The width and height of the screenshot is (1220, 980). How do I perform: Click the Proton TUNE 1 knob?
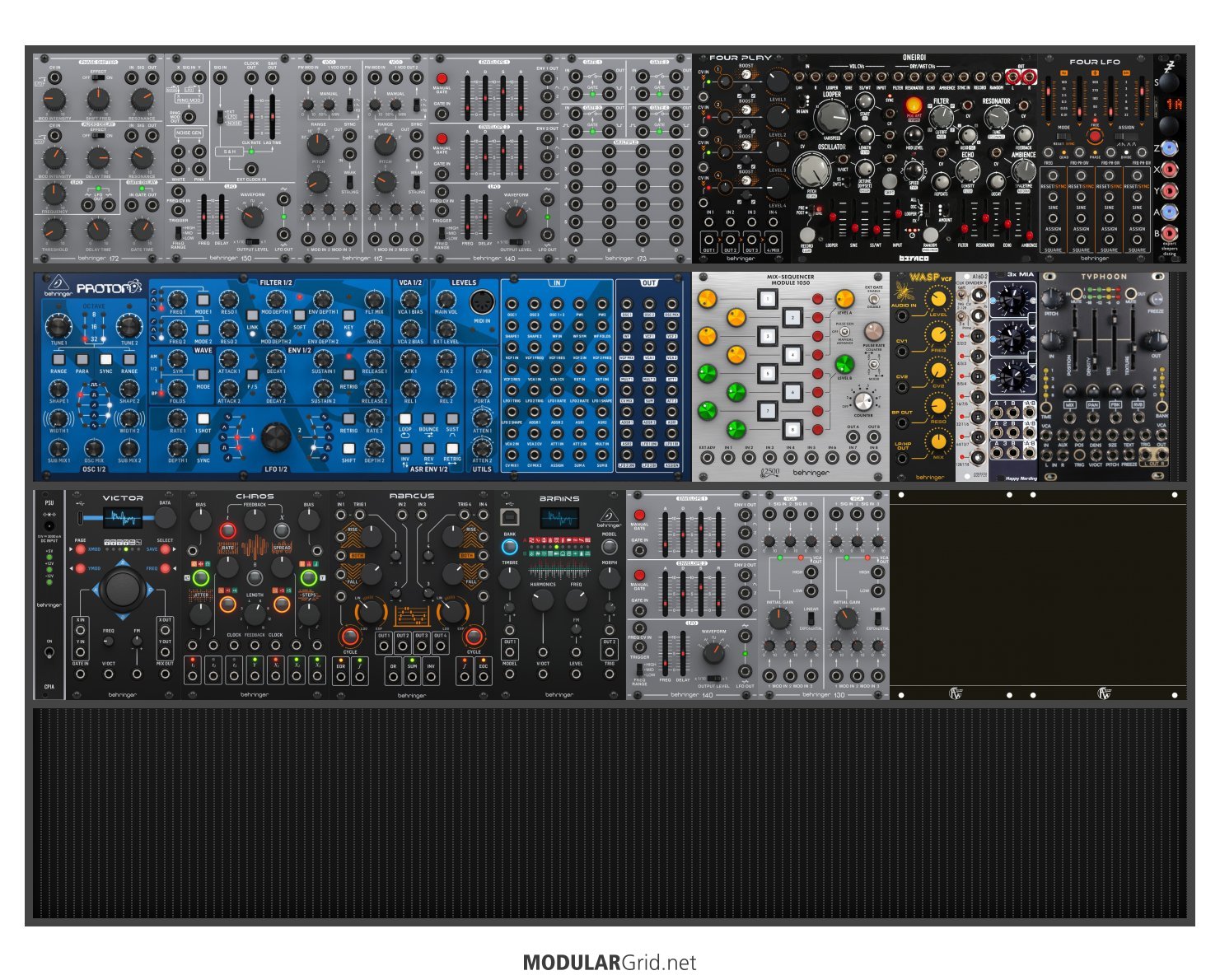58,326
